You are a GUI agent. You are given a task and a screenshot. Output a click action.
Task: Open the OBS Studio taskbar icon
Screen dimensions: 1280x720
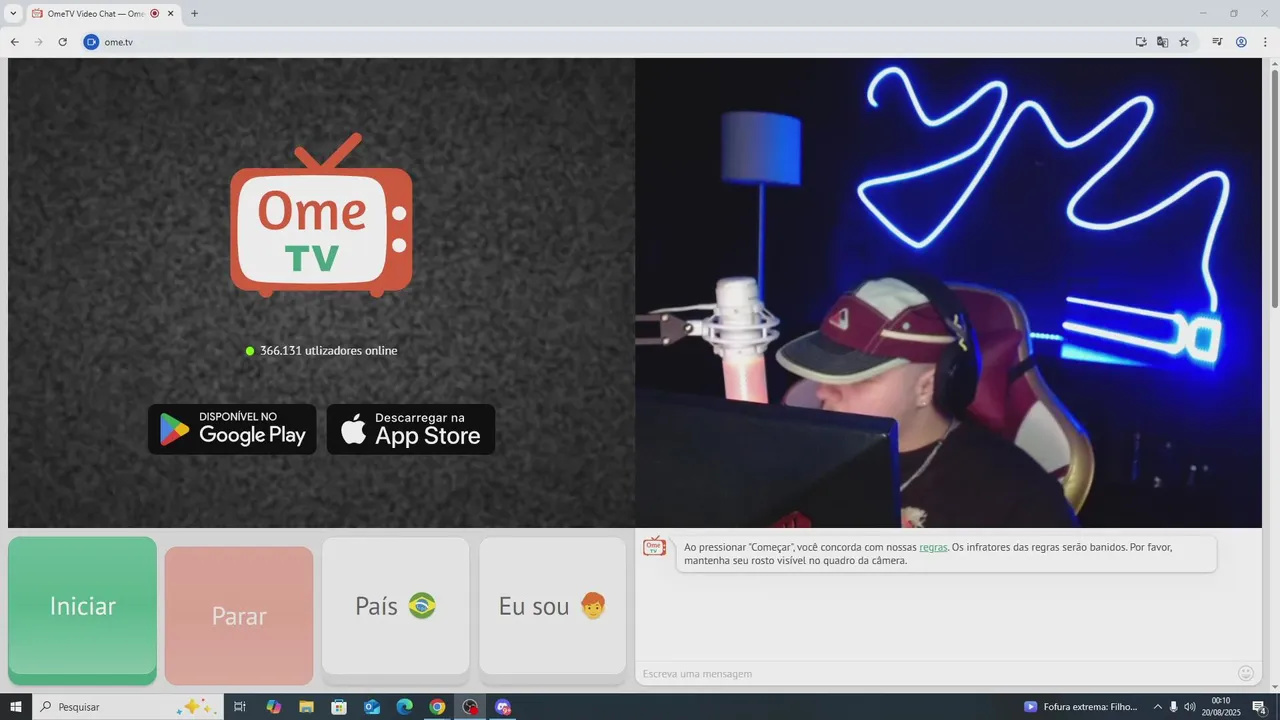pos(470,707)
